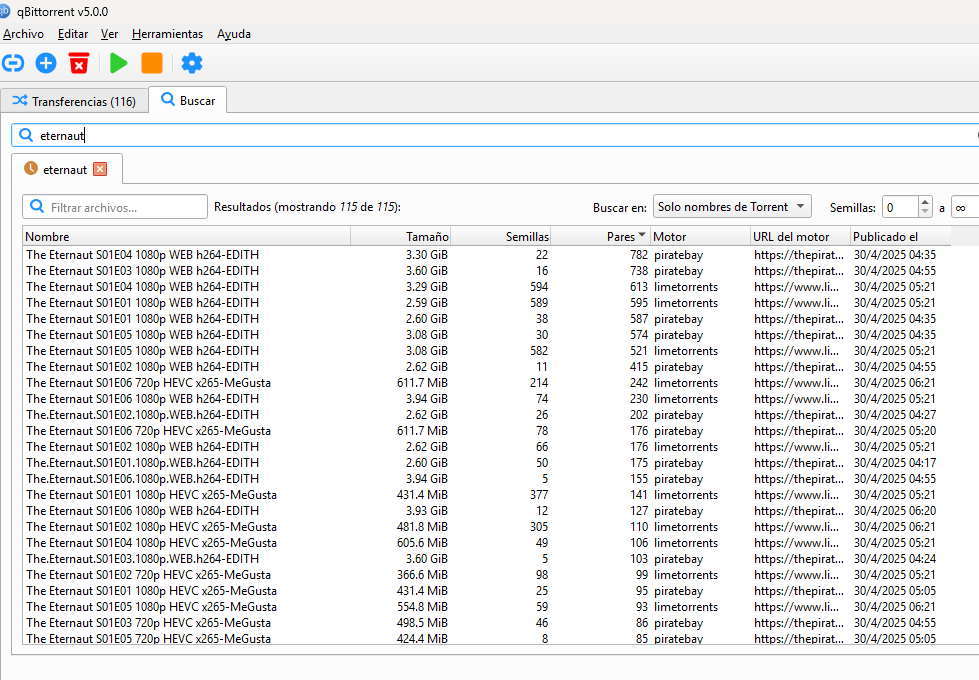Click the maximum Semillas infinity field
This screenshot has height=680, width=979.
click(x=965, y=207)
